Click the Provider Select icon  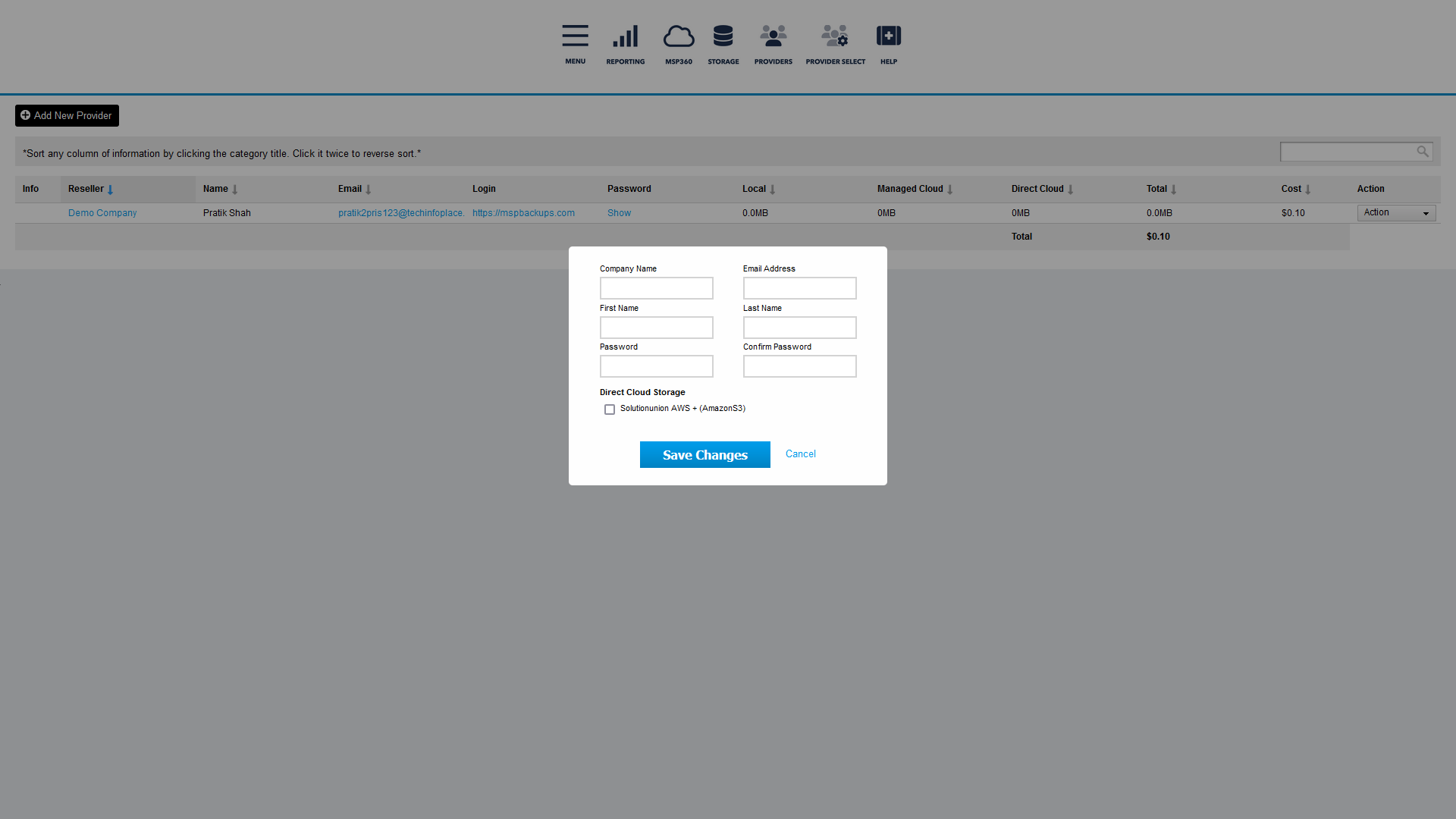tap(835, 36)
